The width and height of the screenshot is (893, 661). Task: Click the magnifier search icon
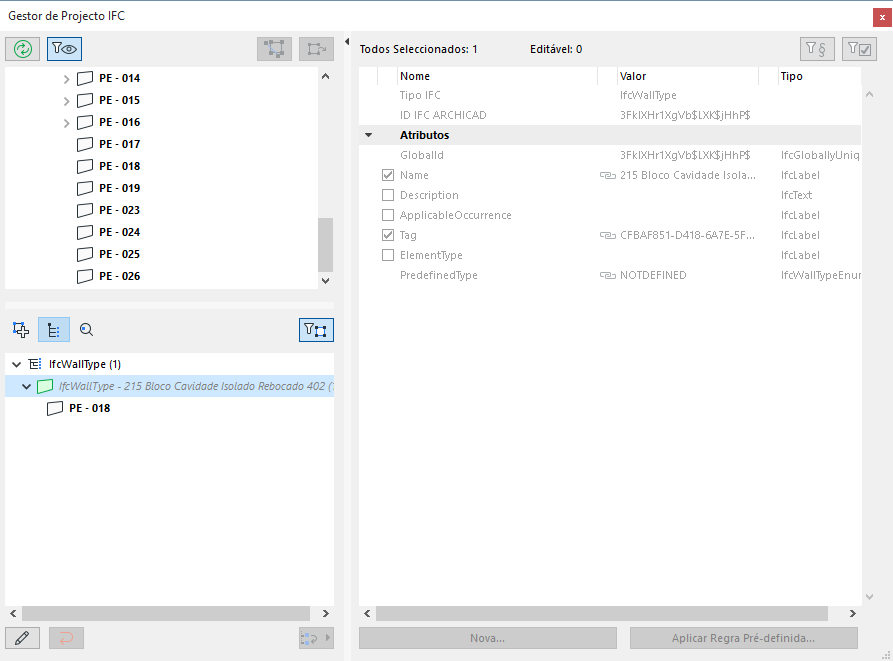[x=87, y=330]
